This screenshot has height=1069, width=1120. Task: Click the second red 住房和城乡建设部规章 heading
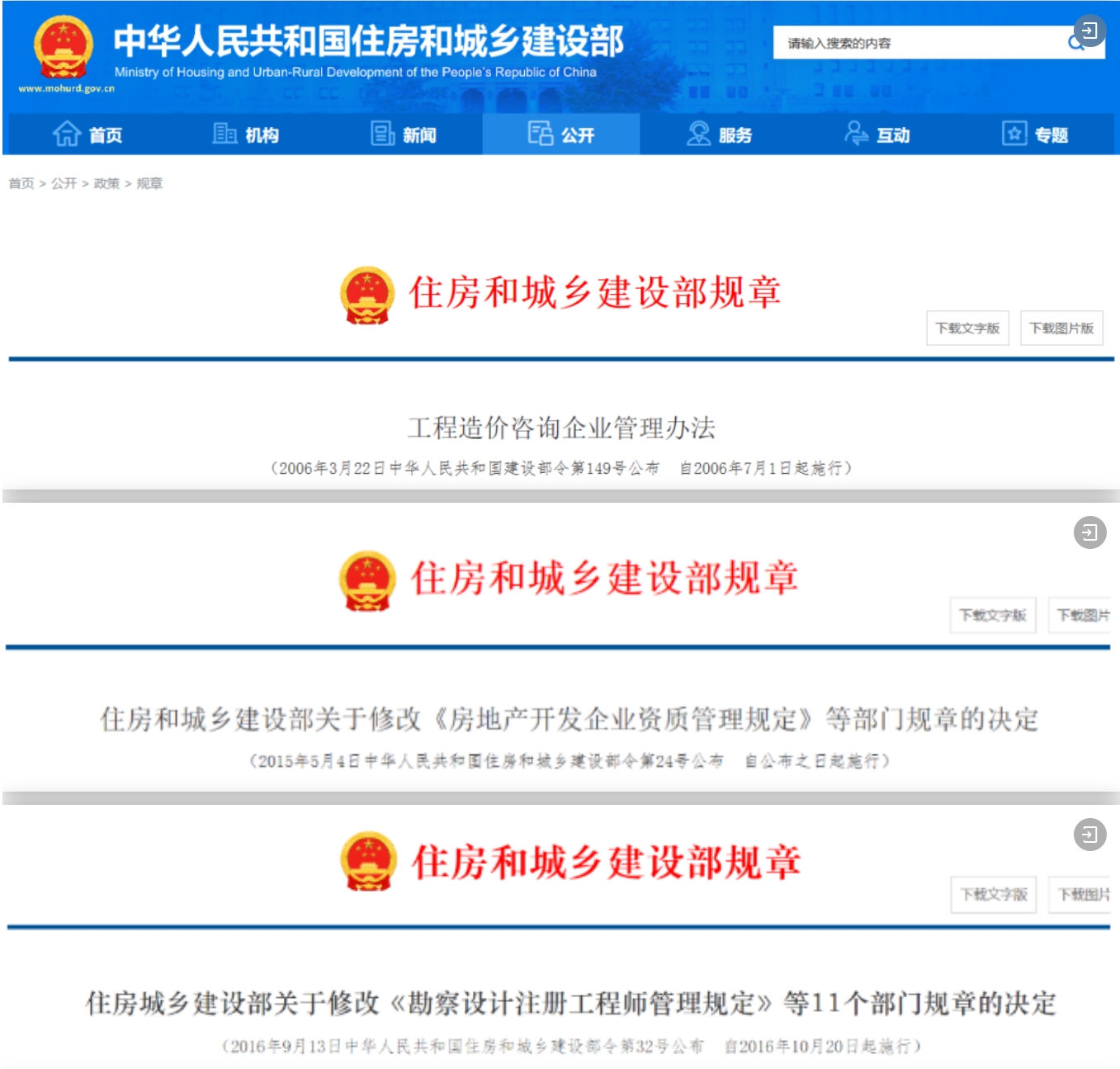pos(604,578)
